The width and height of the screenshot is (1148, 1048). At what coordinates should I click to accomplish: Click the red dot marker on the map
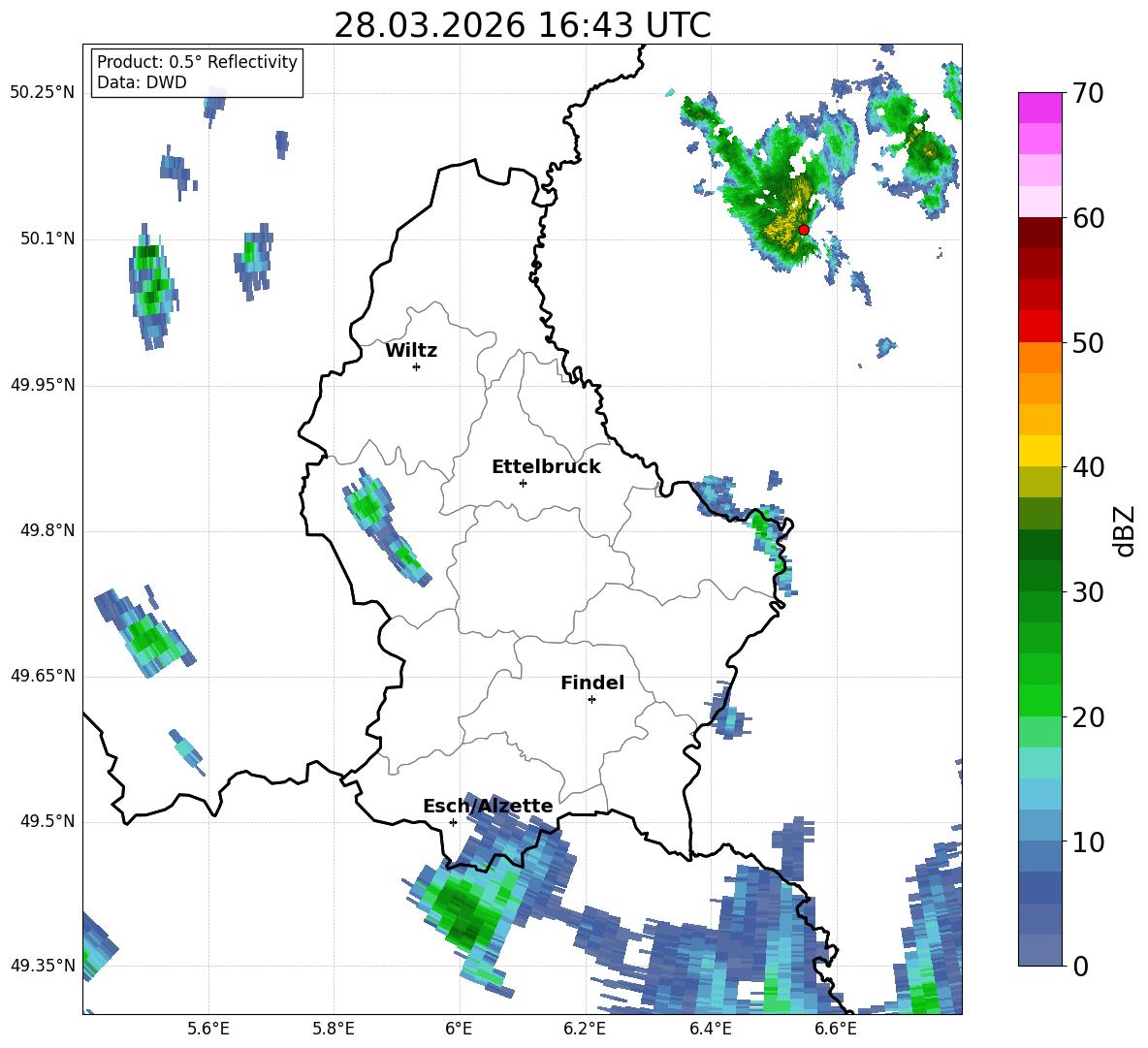[803, 230]
